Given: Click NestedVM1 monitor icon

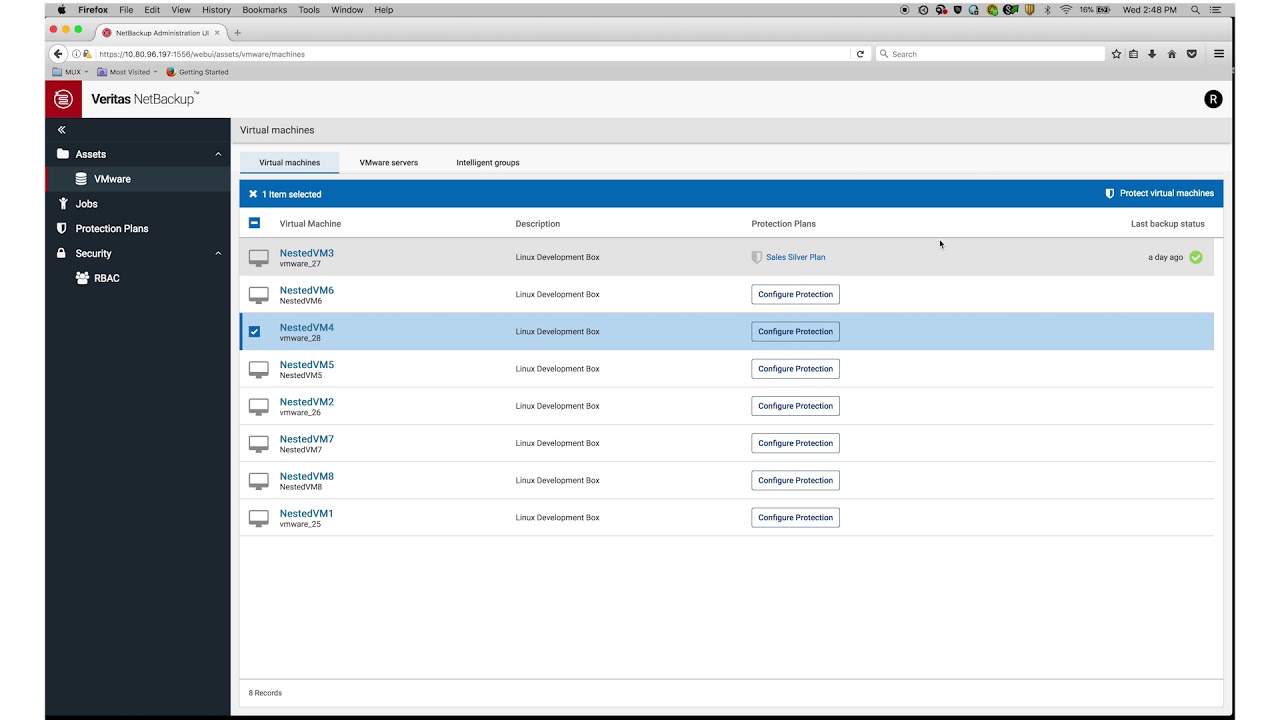Looking at the screenshot, I should click(259, 518).
